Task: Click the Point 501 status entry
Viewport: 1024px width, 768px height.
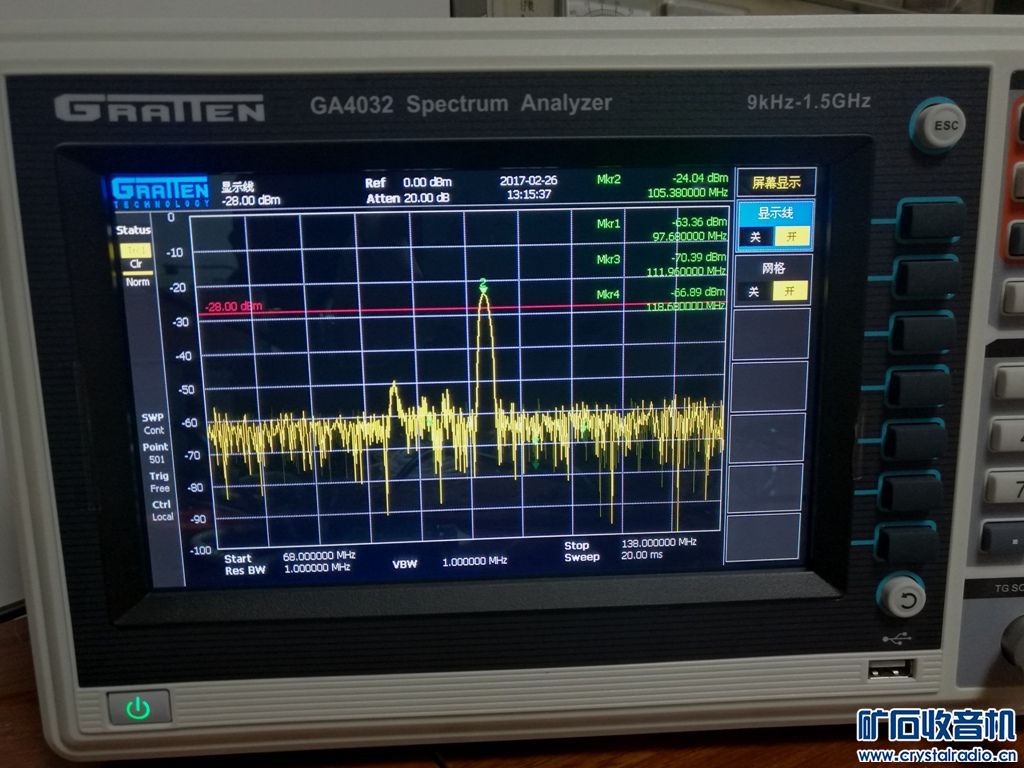Action: point(155,453)
